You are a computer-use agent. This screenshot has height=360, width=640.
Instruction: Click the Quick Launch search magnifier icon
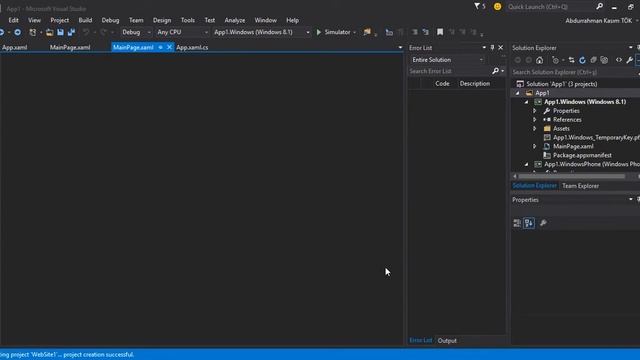pyautogui.click(x=599, y=6)
